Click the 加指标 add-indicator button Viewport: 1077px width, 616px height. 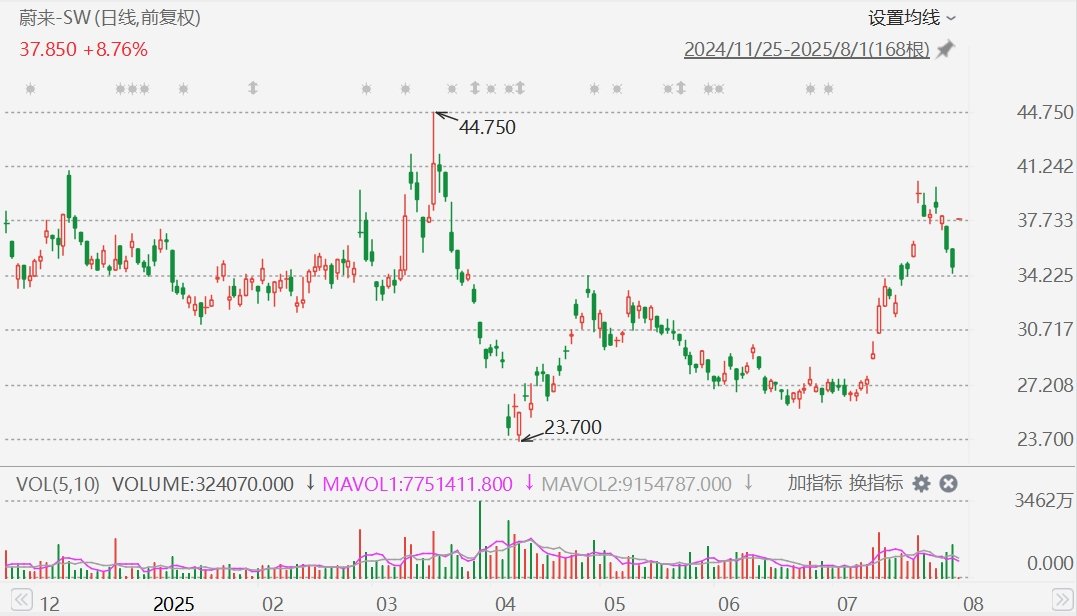[x=815, y=483]
